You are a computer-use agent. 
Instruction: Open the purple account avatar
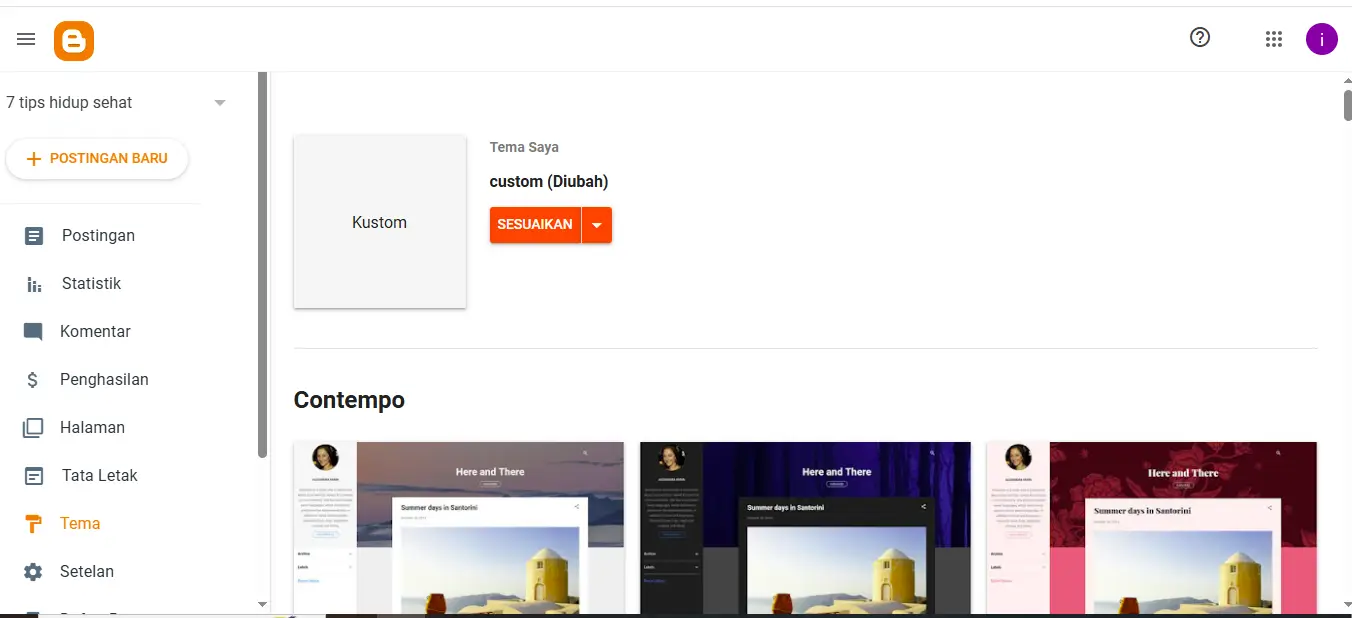tap(1321, 39)
